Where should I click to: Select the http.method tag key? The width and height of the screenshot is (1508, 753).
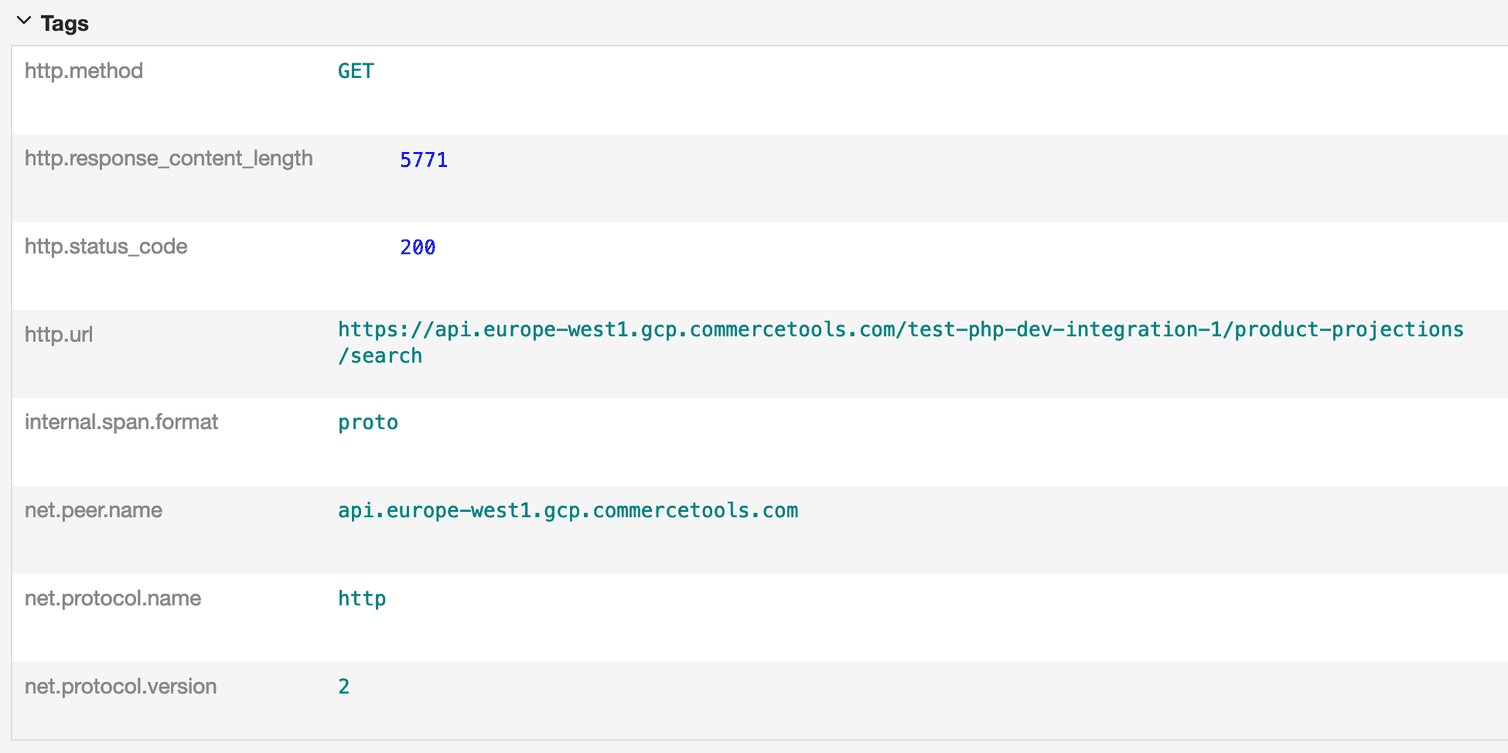[x=84, y=71]
